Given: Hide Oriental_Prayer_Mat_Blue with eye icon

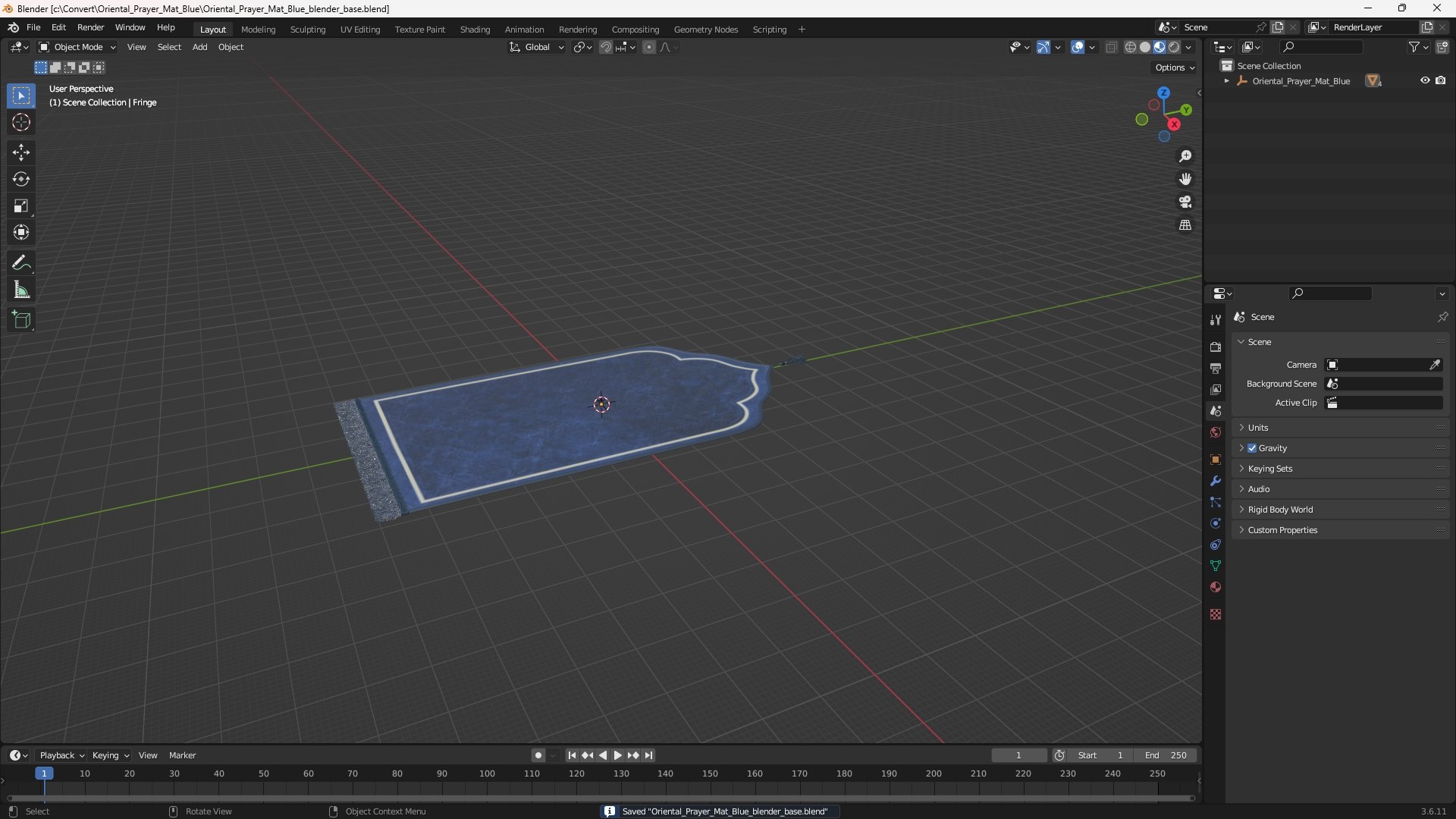Looking at the screenshot, I should [1425, 80].
